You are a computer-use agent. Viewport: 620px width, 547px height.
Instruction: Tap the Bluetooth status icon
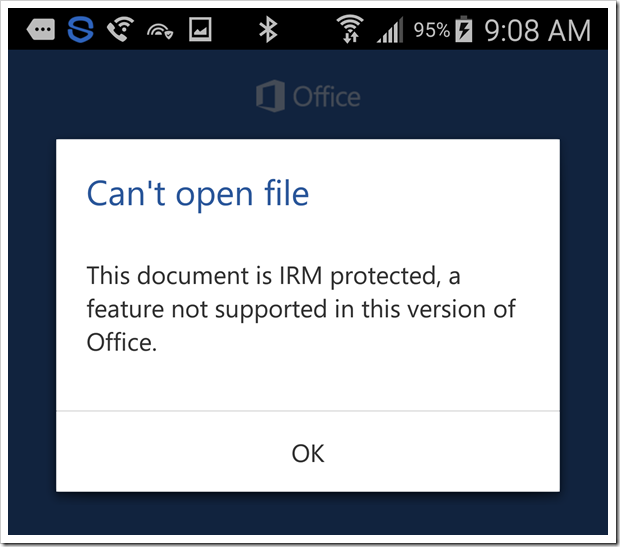267,30
